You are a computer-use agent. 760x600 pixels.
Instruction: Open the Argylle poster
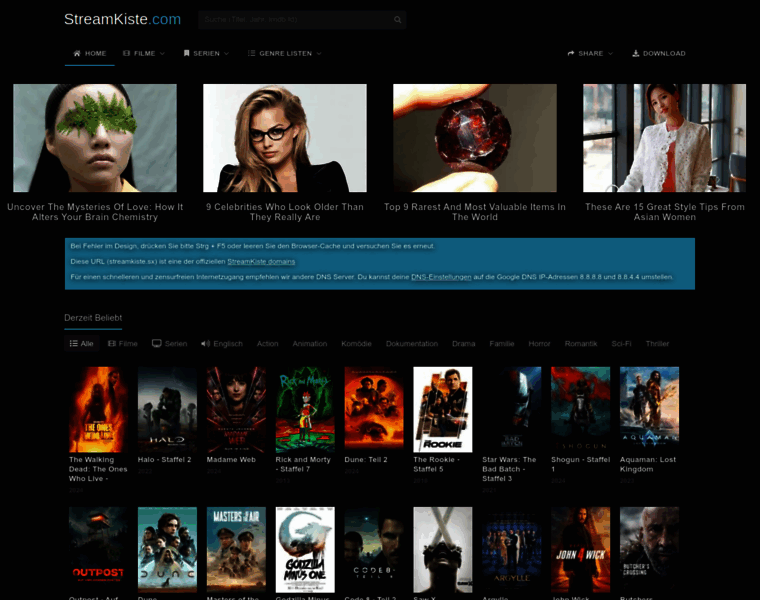pyautogui.click(x=511, y=550)
